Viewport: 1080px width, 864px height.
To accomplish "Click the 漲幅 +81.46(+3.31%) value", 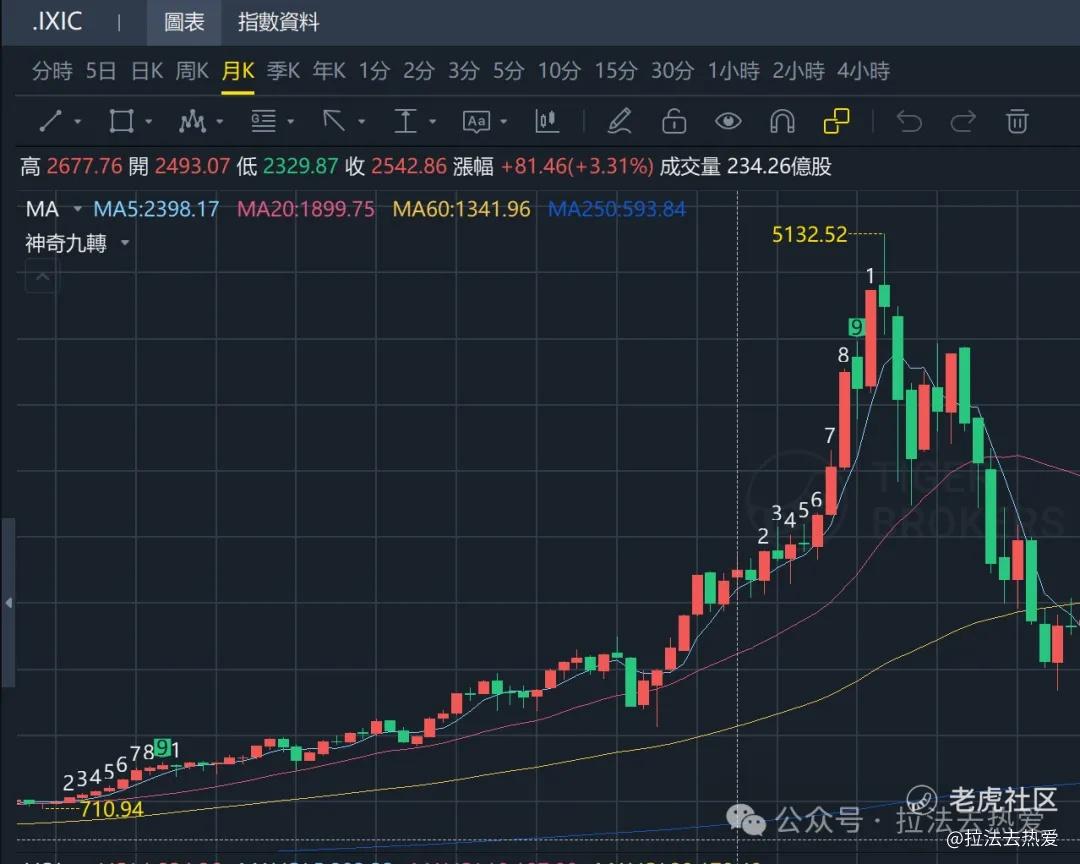I will coord(553,166).
